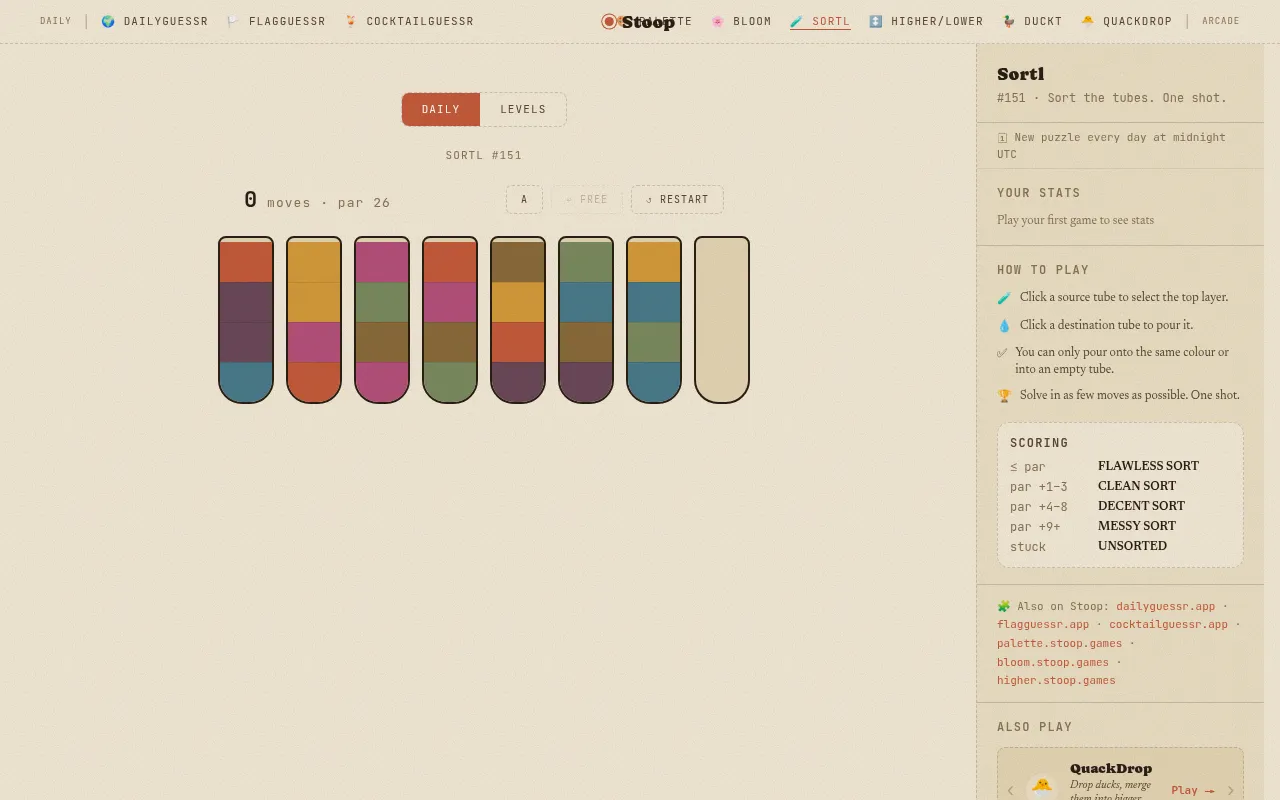Open the bloom.stoop.games link
The height and width of the screenshot is (800, 1280).
tap(1053, 662)
